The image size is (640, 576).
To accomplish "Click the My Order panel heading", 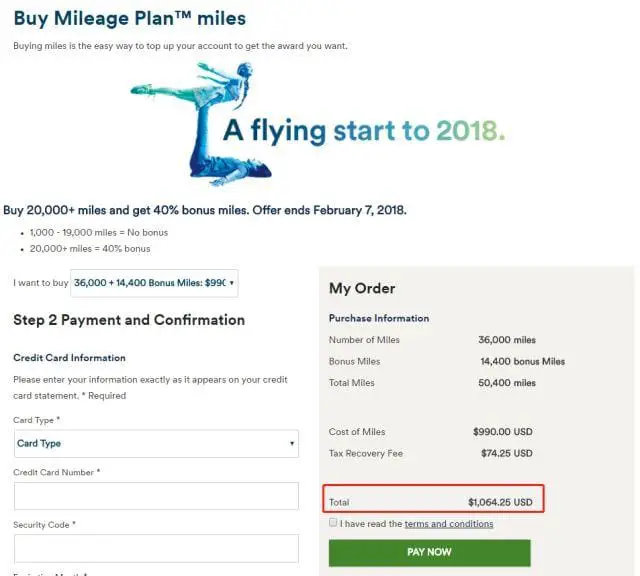I will tap(362, 288).
